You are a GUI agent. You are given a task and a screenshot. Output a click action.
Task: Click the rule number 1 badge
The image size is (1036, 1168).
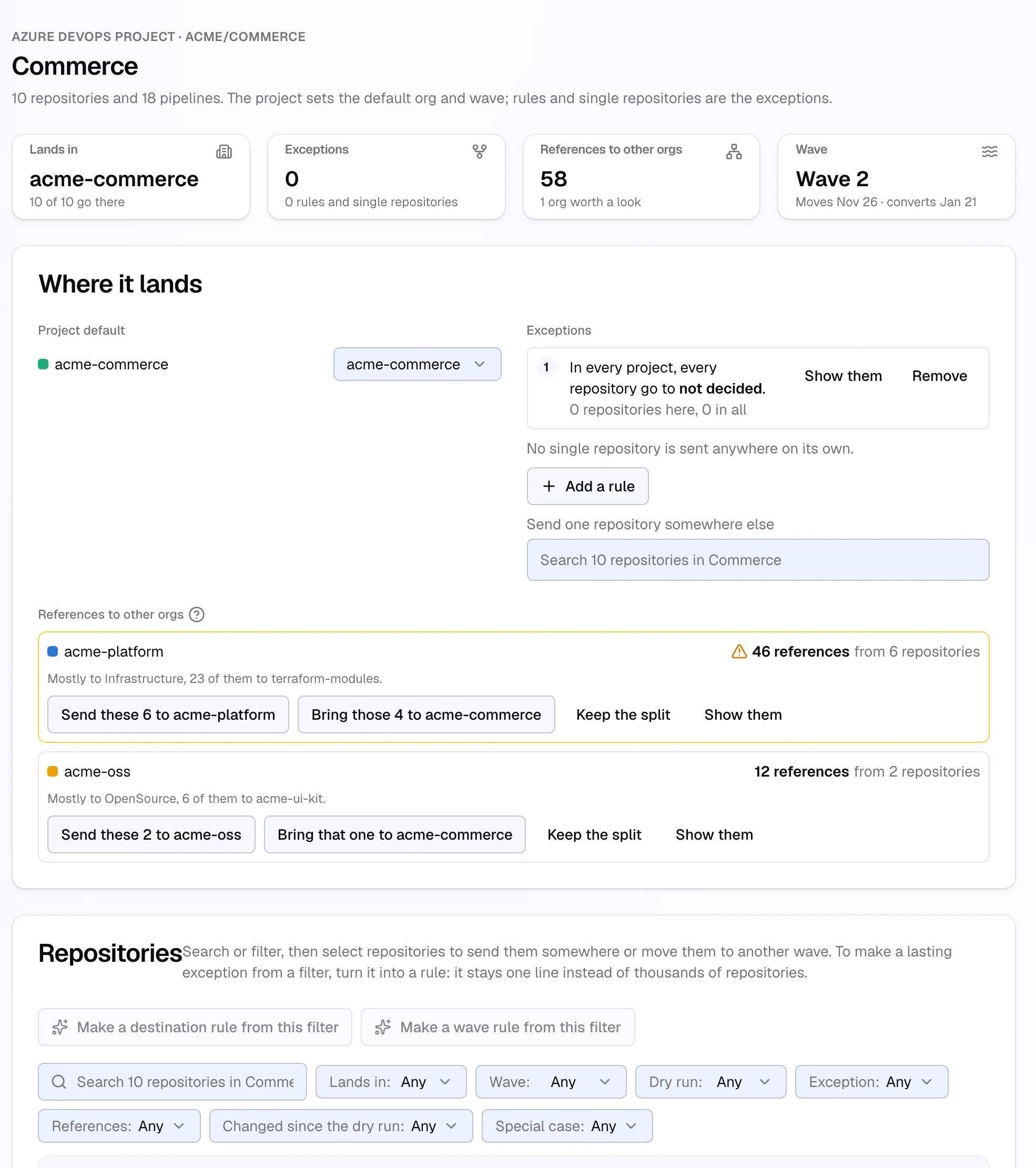pos(546,367)
